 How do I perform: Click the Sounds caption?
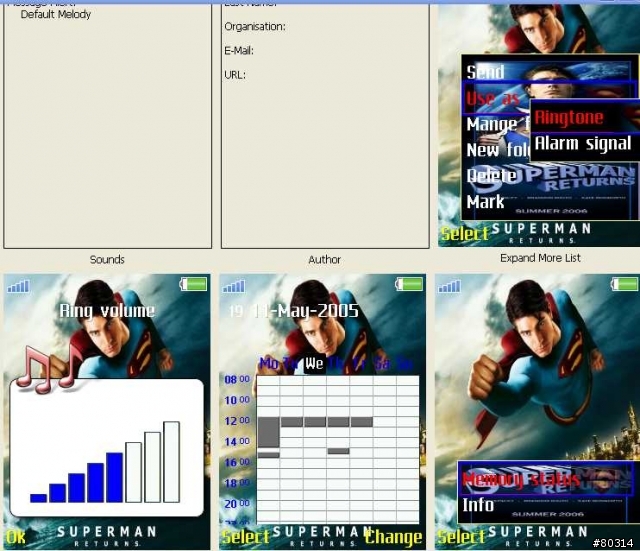click(107, 260)
